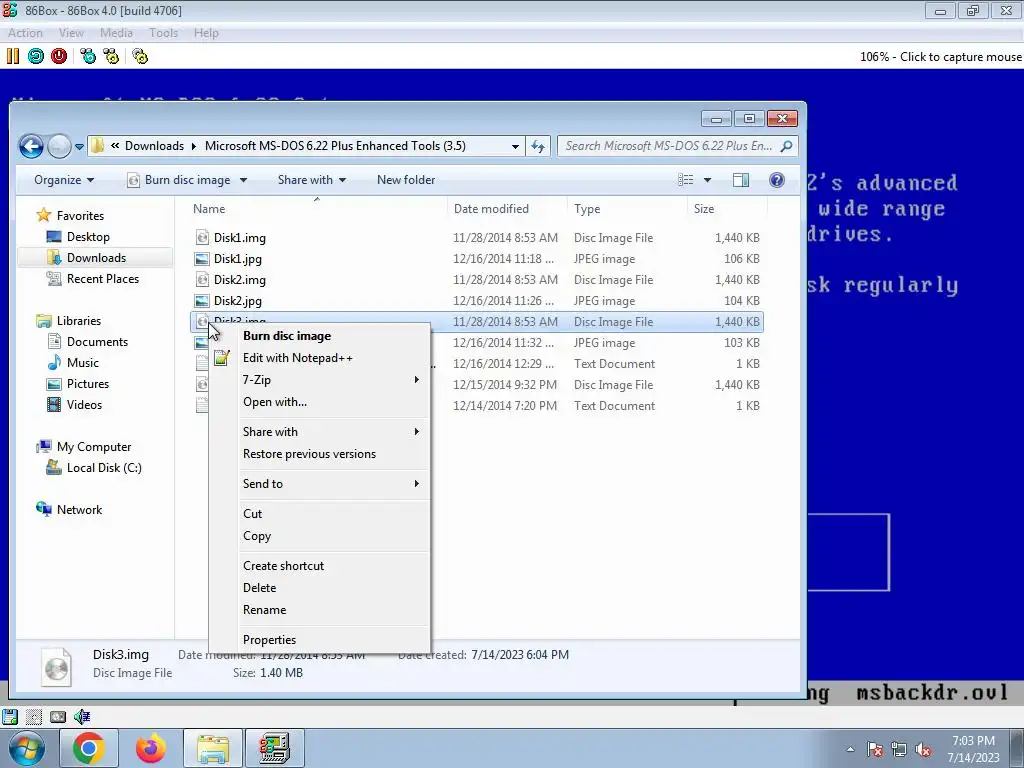Open Explorer help question-mark icon
The width and height of the screenshot is (1024, 768).
(x=776, y=180)
